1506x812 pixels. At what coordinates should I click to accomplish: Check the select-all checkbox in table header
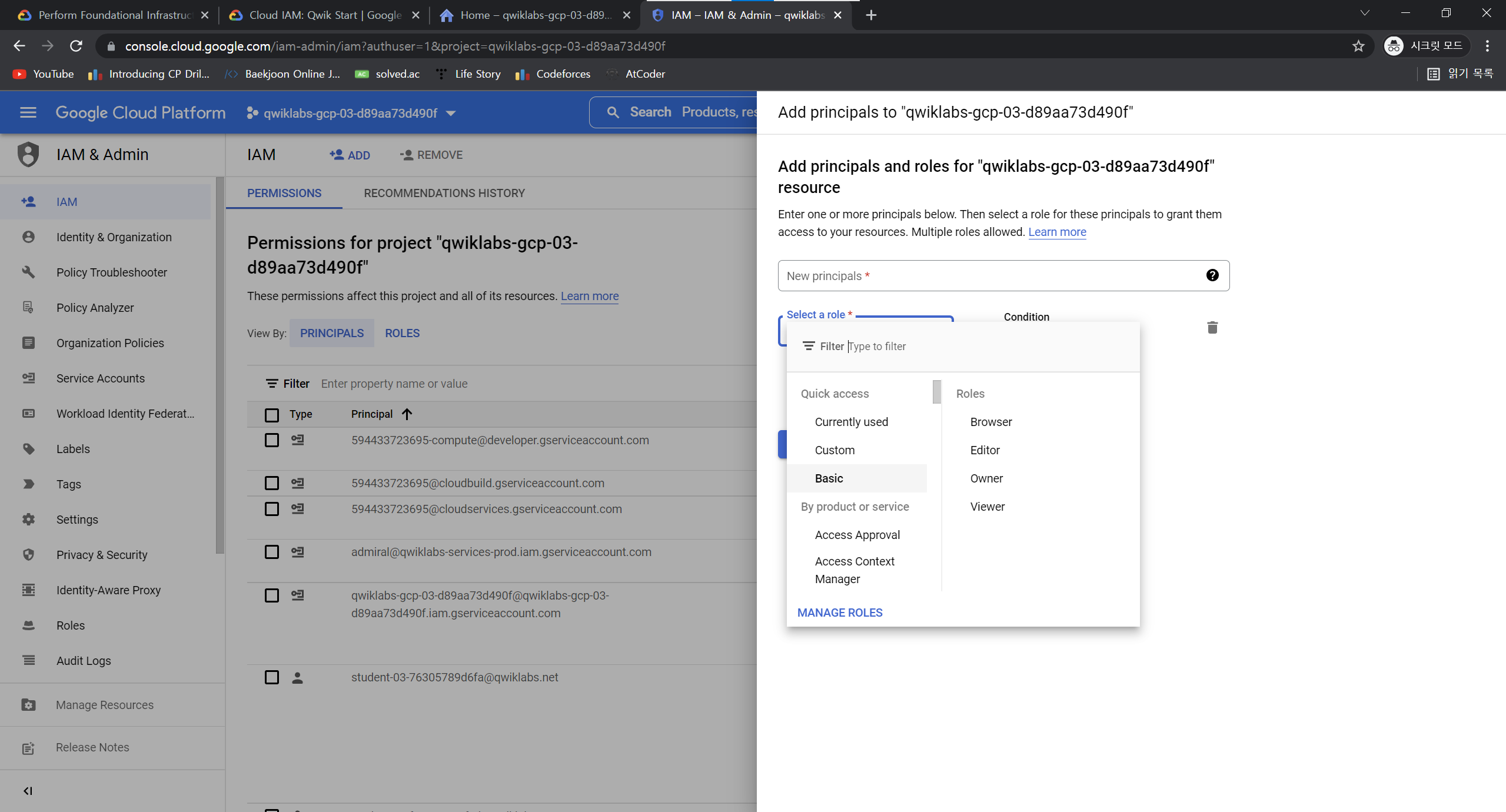271,415
